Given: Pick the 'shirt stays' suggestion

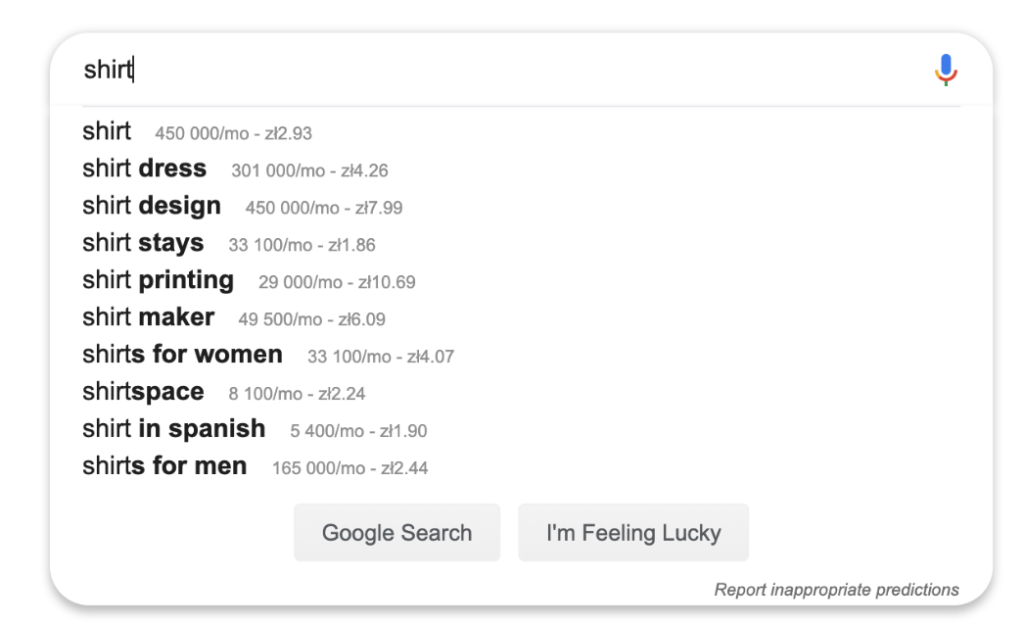Looking at the screenshot, I should point(143,243).
